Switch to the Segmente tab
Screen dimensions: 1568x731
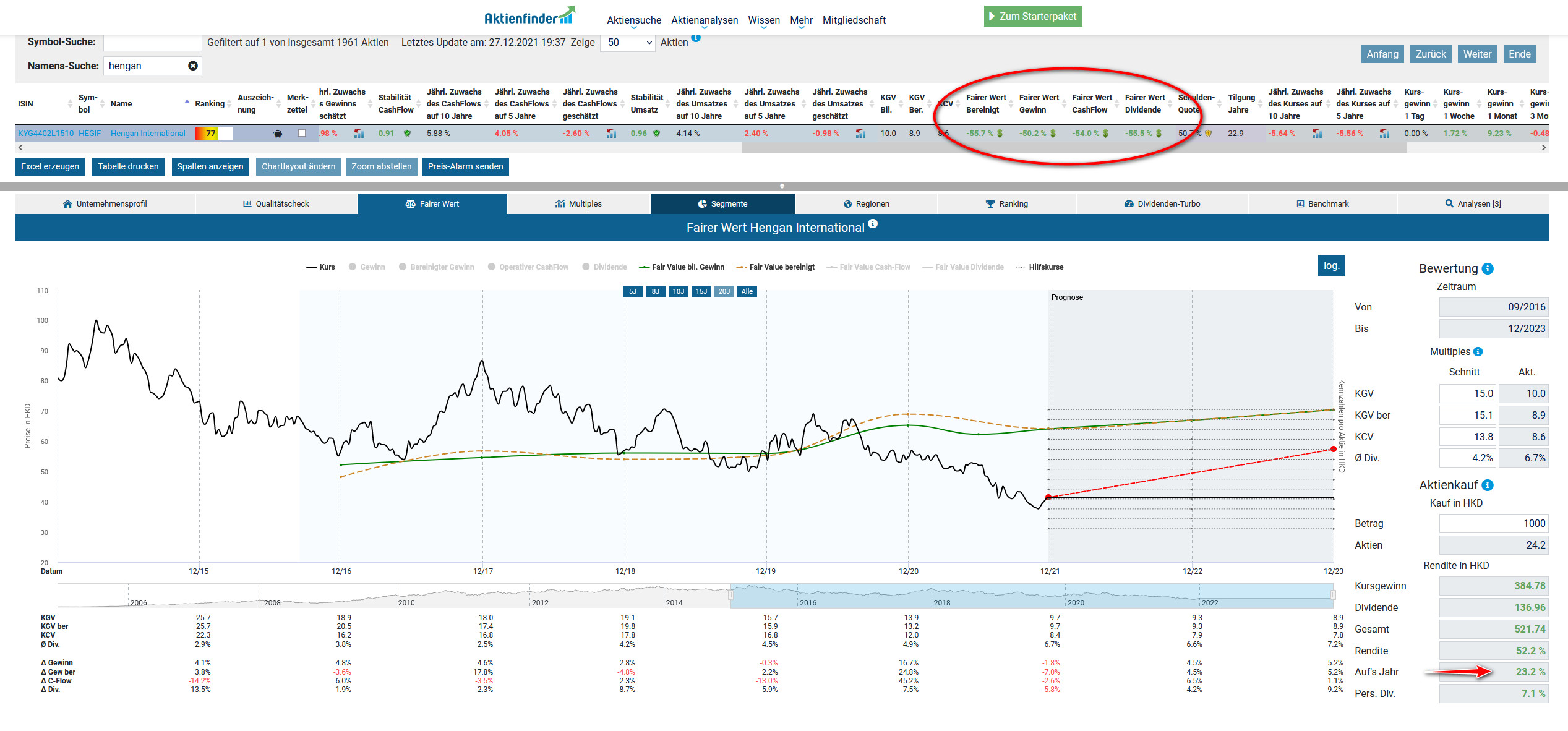(722, 203)
